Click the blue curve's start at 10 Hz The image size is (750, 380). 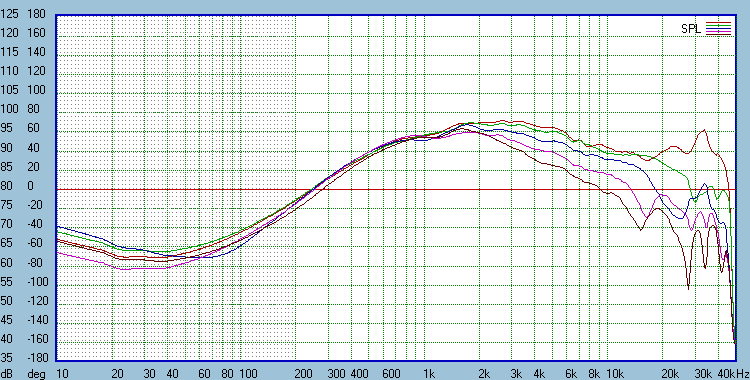point(57,227)
